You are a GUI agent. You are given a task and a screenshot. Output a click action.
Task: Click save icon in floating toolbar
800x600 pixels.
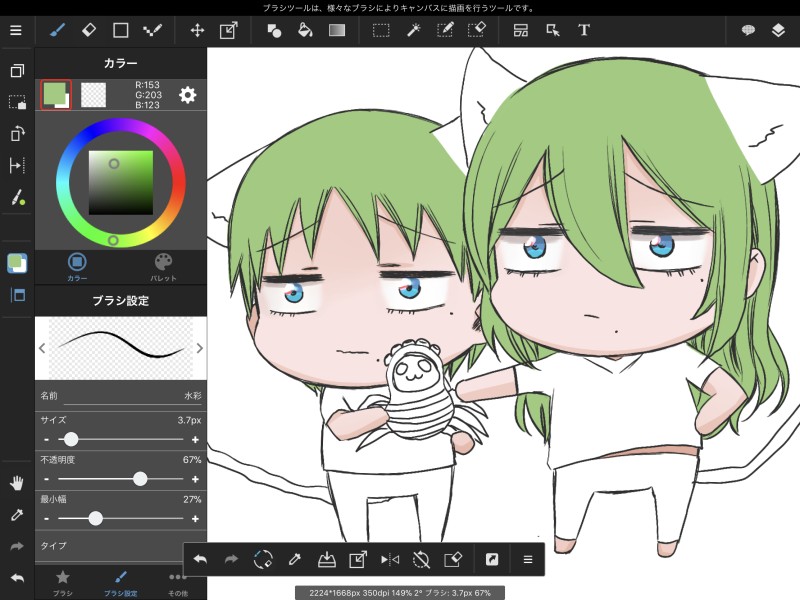coord(327,560)
